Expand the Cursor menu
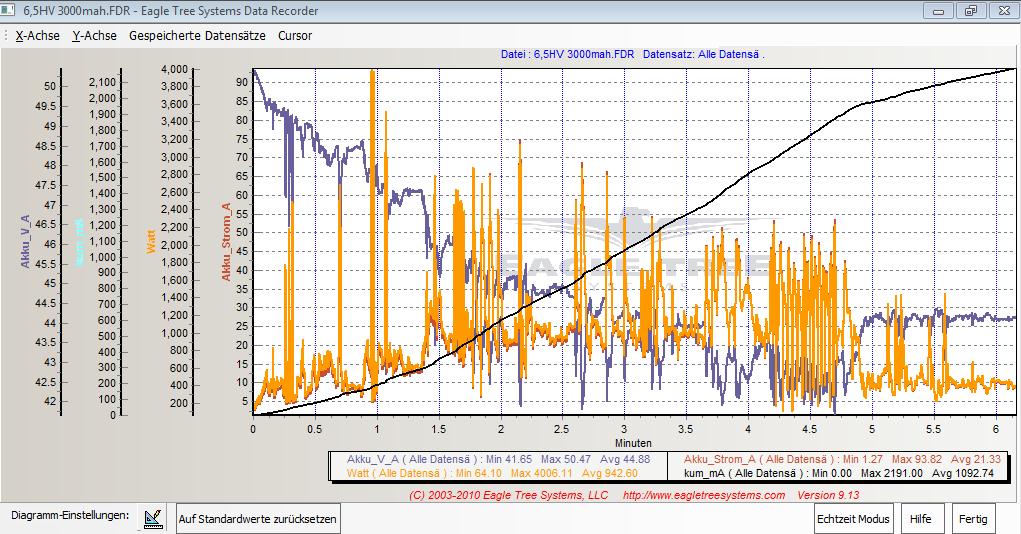1021x534 pixels. point(295,35)
